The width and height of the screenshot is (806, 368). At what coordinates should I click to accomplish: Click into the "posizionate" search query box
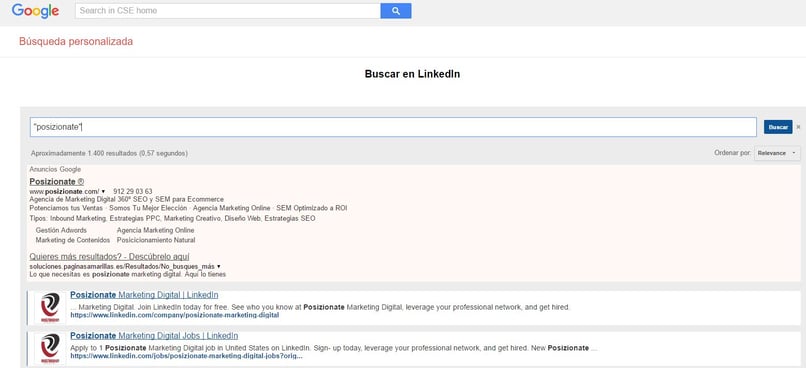393,127
